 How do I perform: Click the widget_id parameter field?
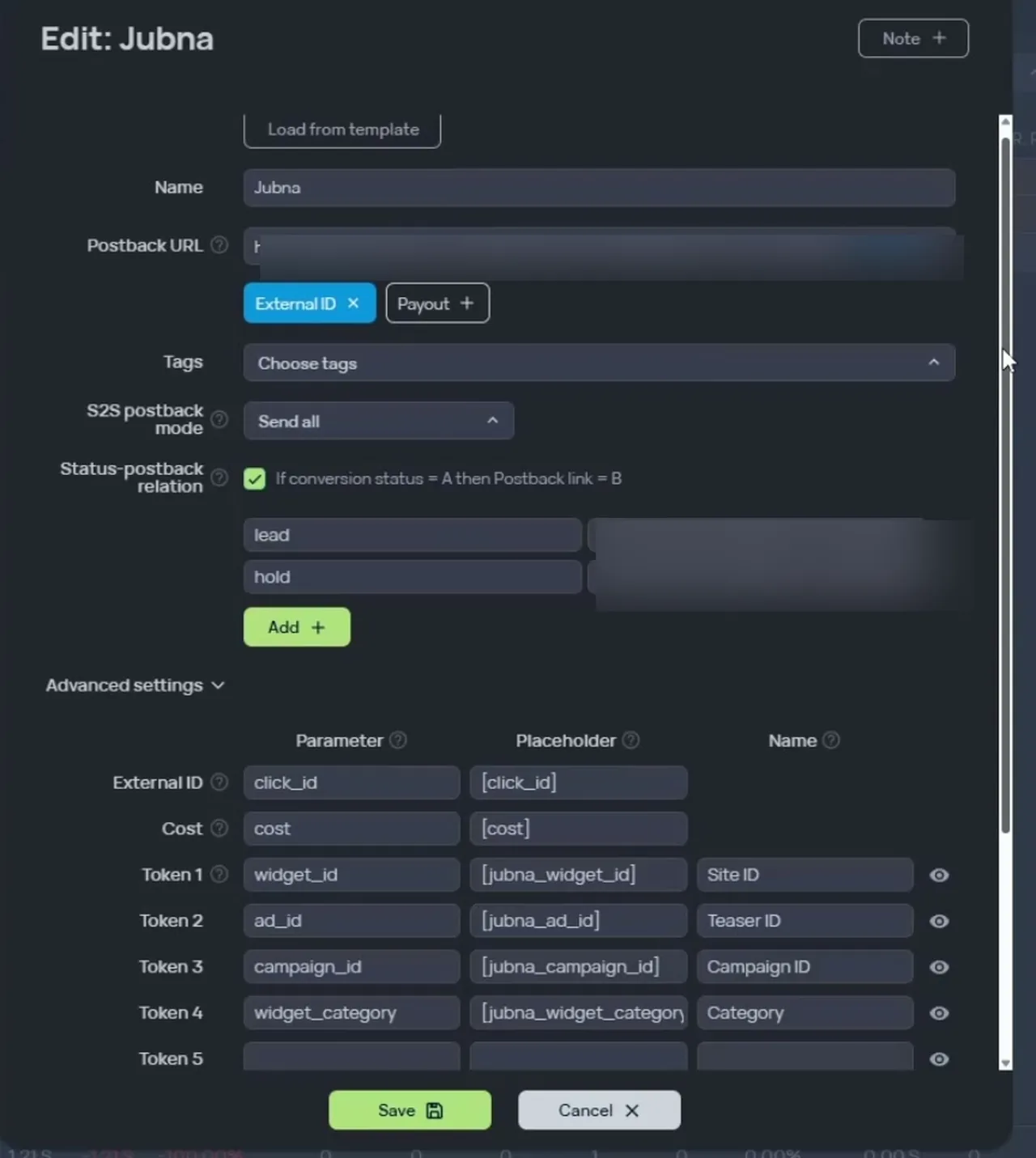tap(351, 875)
